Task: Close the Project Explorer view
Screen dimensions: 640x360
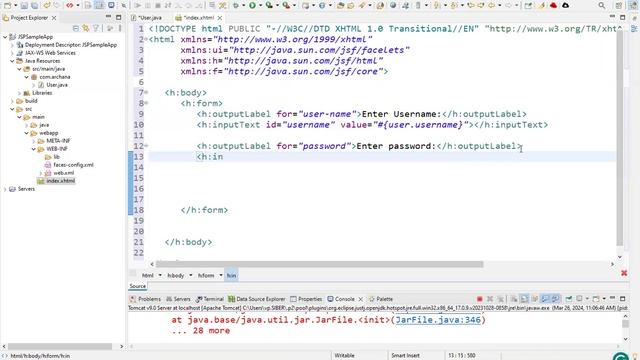Action: click(x=54, y=18)
